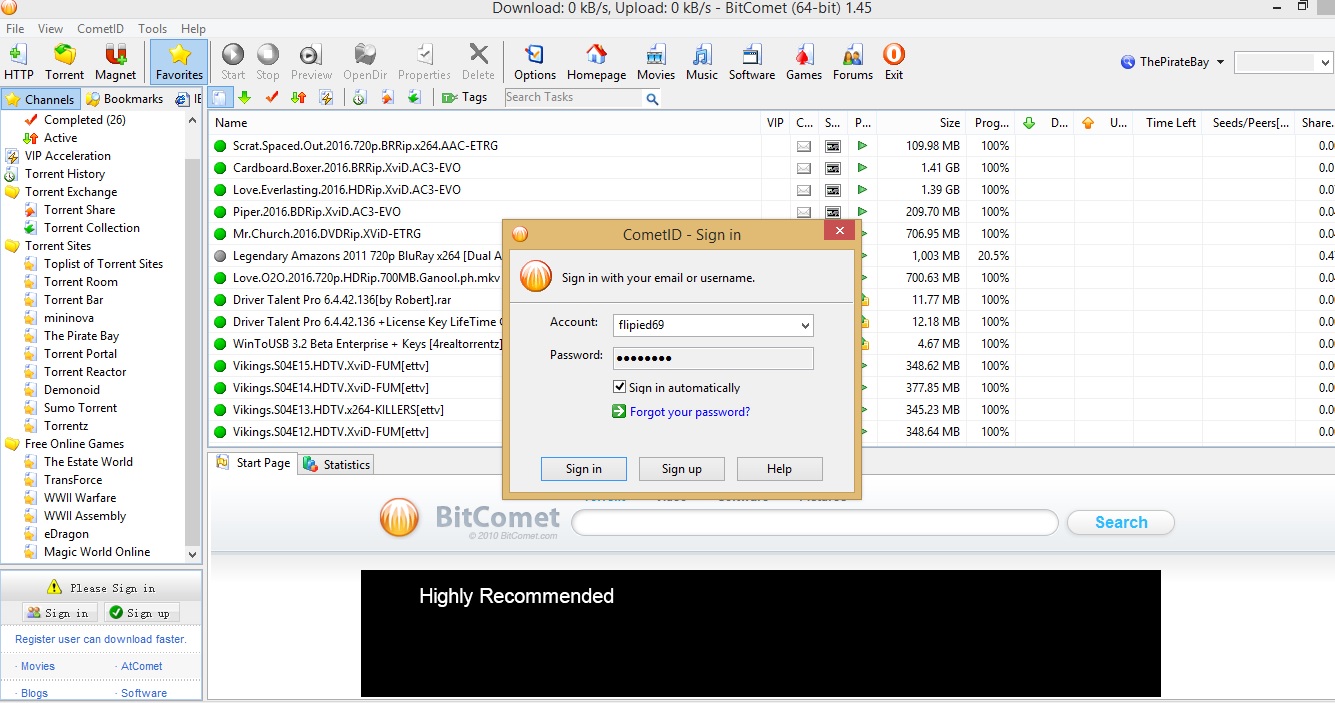Open the HTTP download tool

coord(18,62)
